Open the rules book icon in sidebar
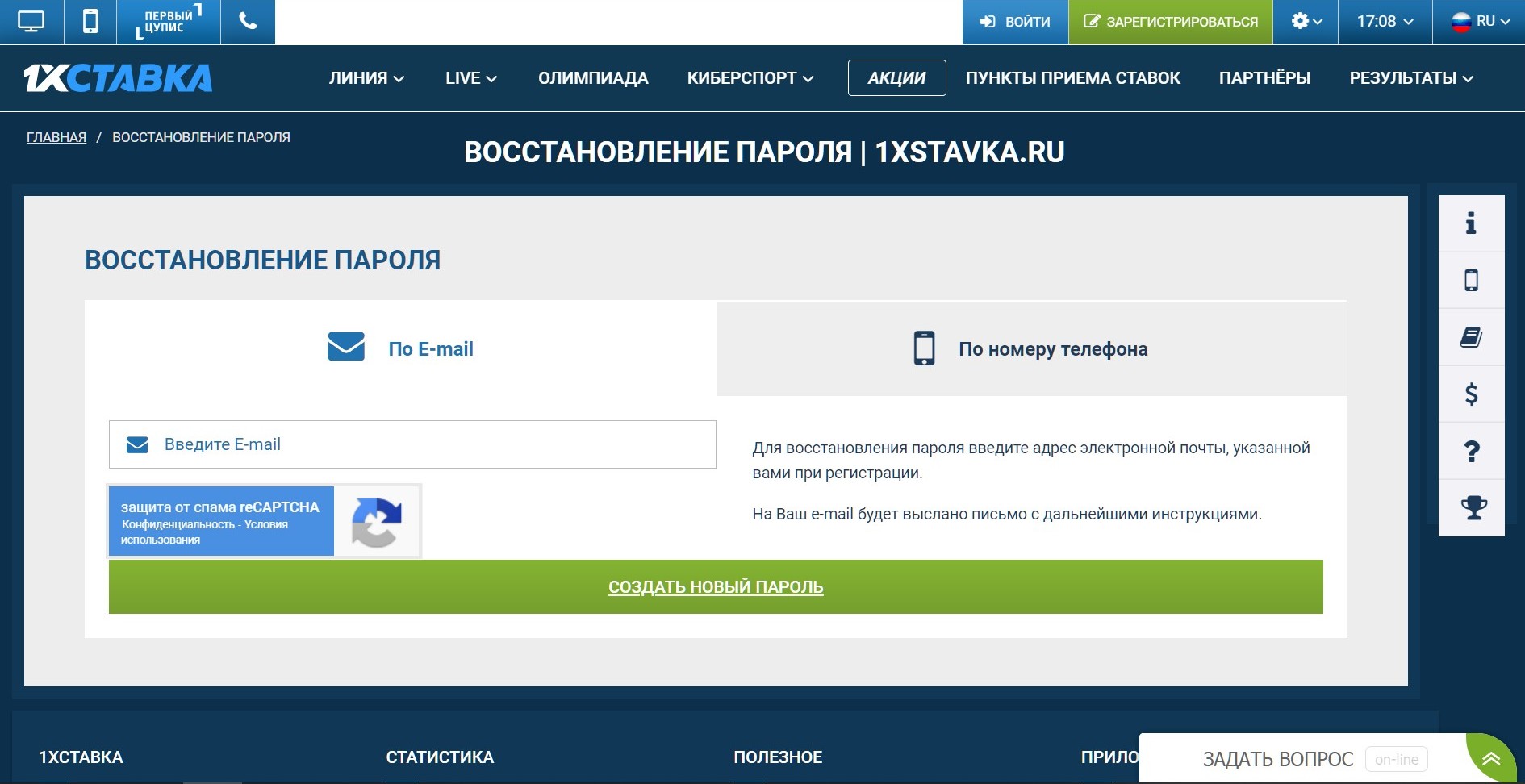Screen dimensions: 1525x784 click(1471, 337)
